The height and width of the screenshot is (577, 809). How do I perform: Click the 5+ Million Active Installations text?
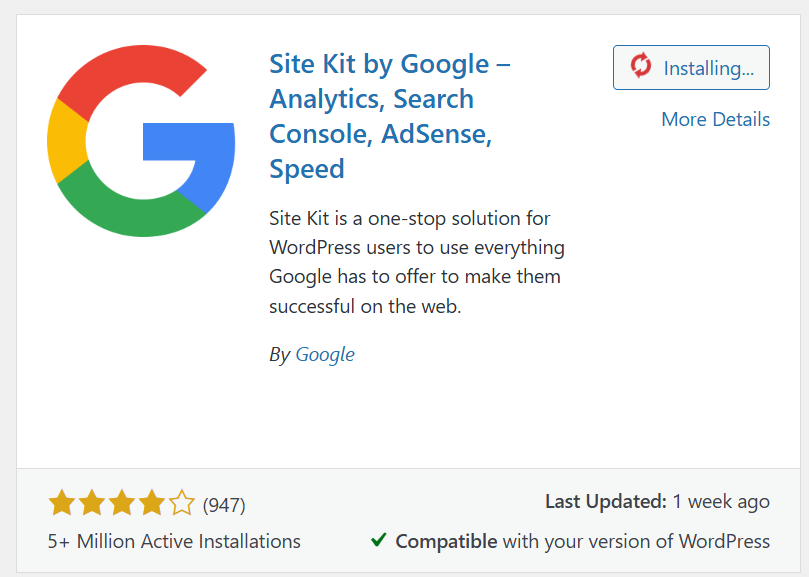click(174, 541)
